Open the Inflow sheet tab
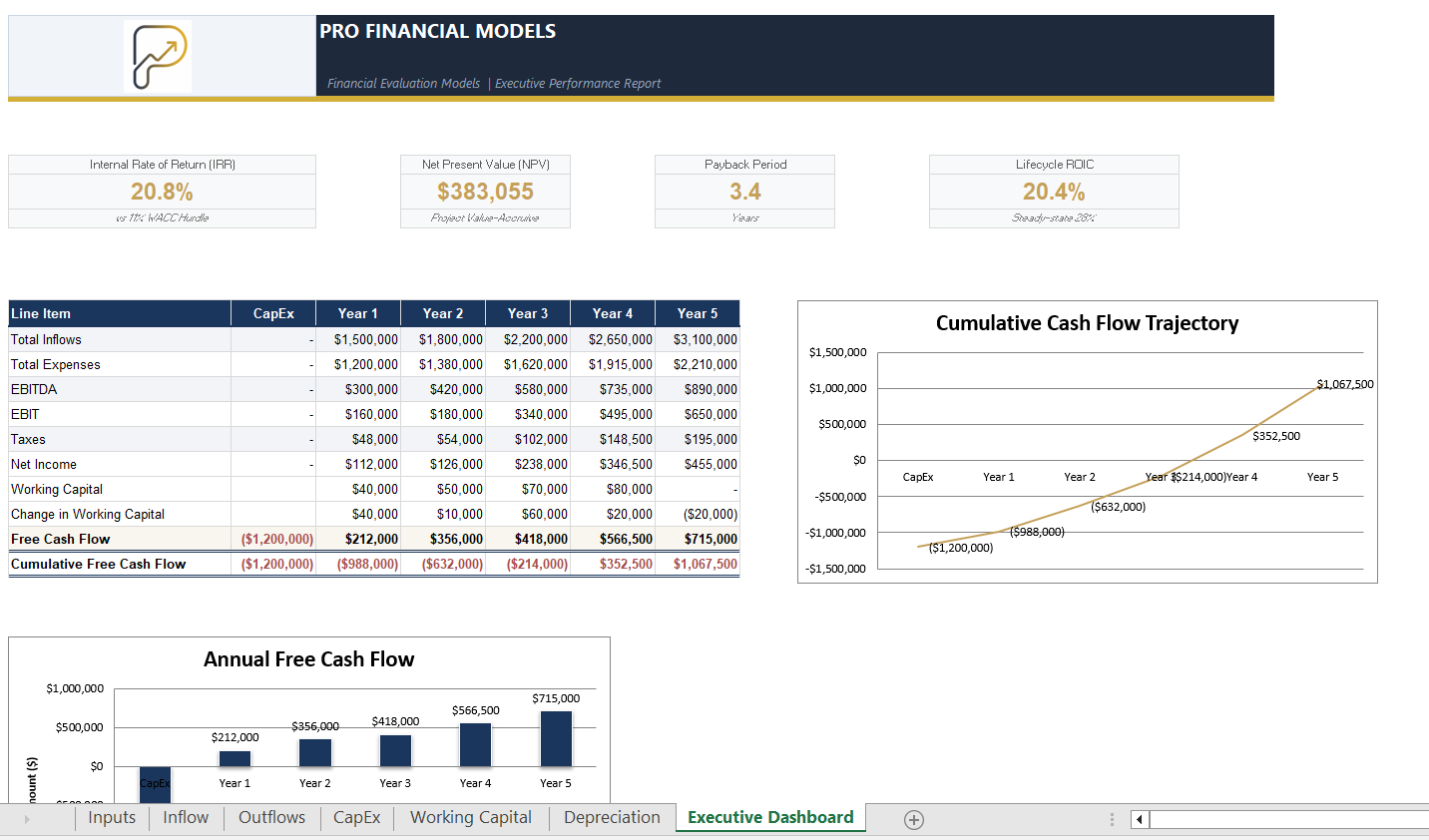This screenshot has height=840, width=1429. click(x=186, y=818)
